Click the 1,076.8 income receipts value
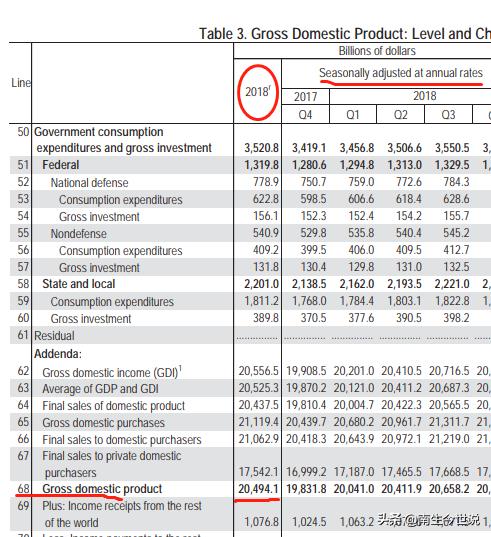Screen dimensions: 491x537 [262, 522]
